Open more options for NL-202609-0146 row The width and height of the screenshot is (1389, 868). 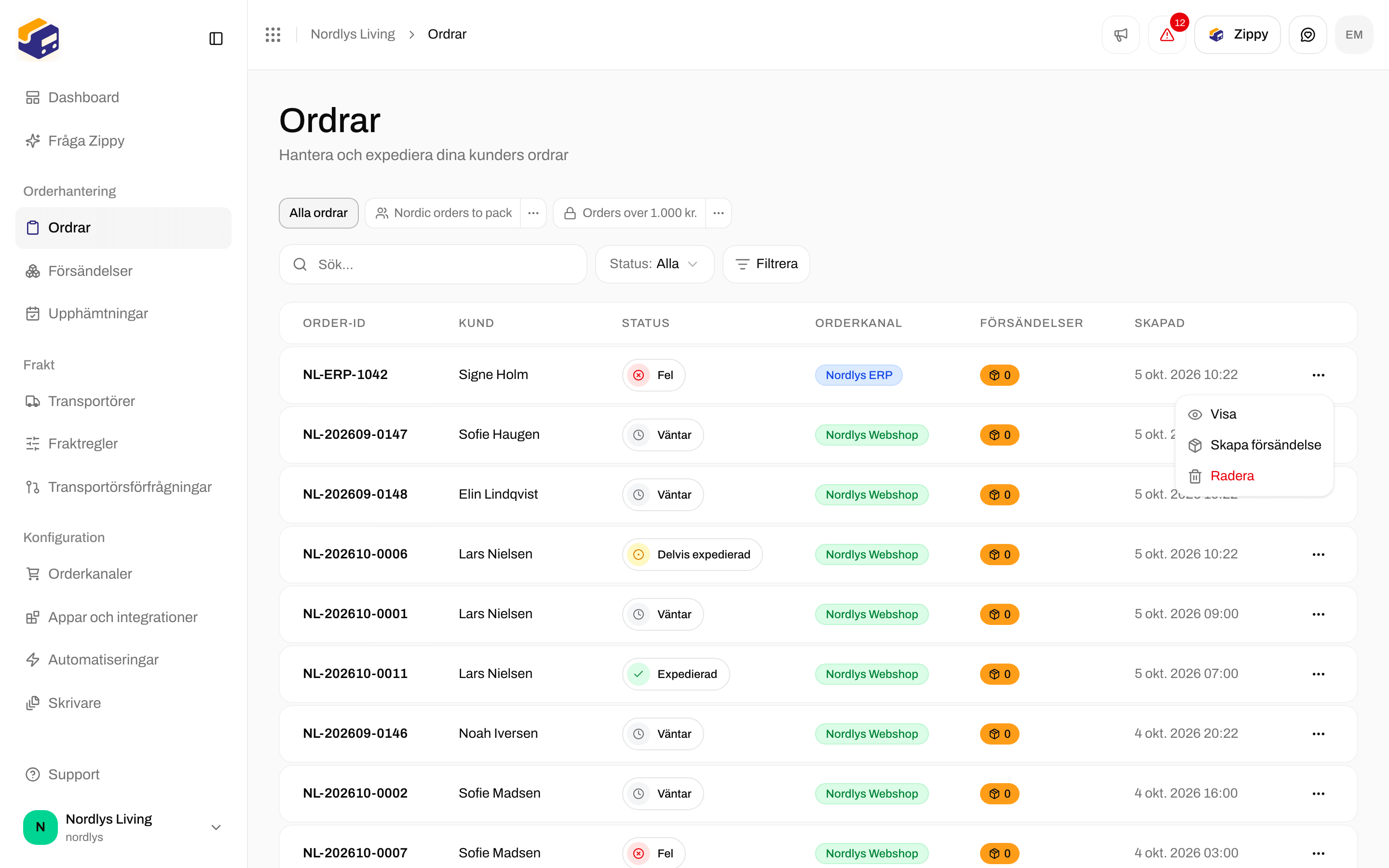tap(1319, 733)
